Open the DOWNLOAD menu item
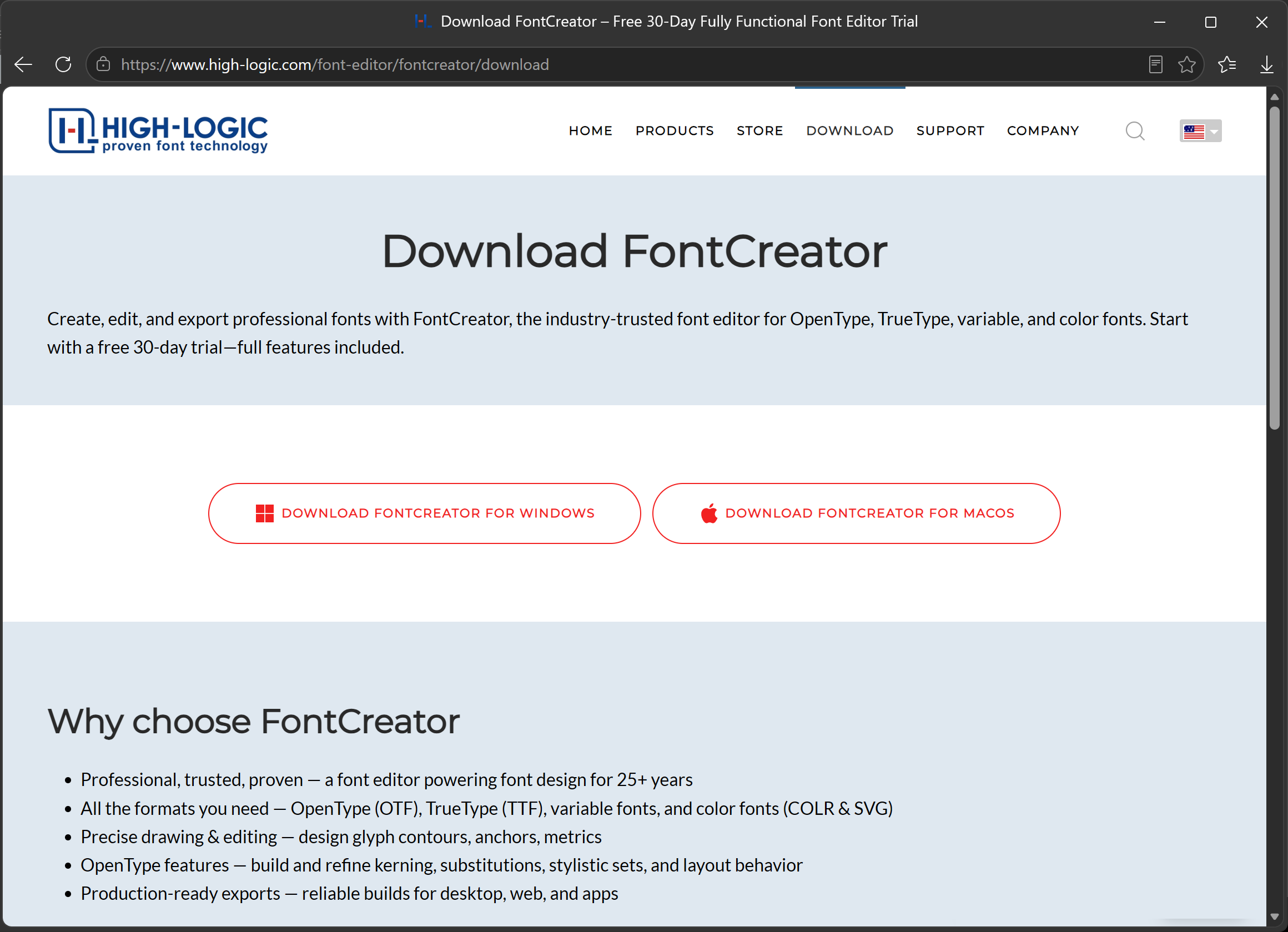This screenshot has height=932, width=1288. coord(849,131)
